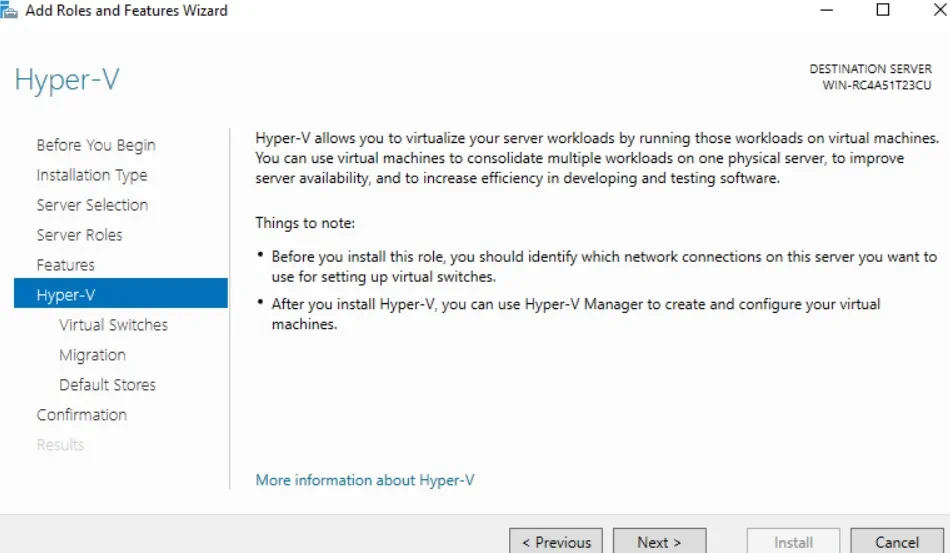Open More information about Hyper-V link
The image size is (950, 553).
[365, 480]
